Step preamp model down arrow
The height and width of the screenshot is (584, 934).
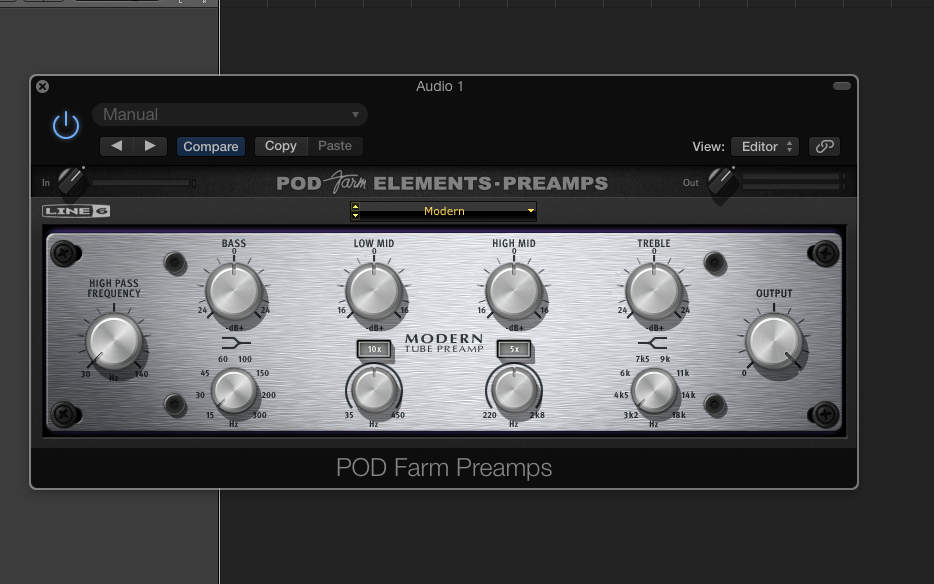[x=356, y=215]
